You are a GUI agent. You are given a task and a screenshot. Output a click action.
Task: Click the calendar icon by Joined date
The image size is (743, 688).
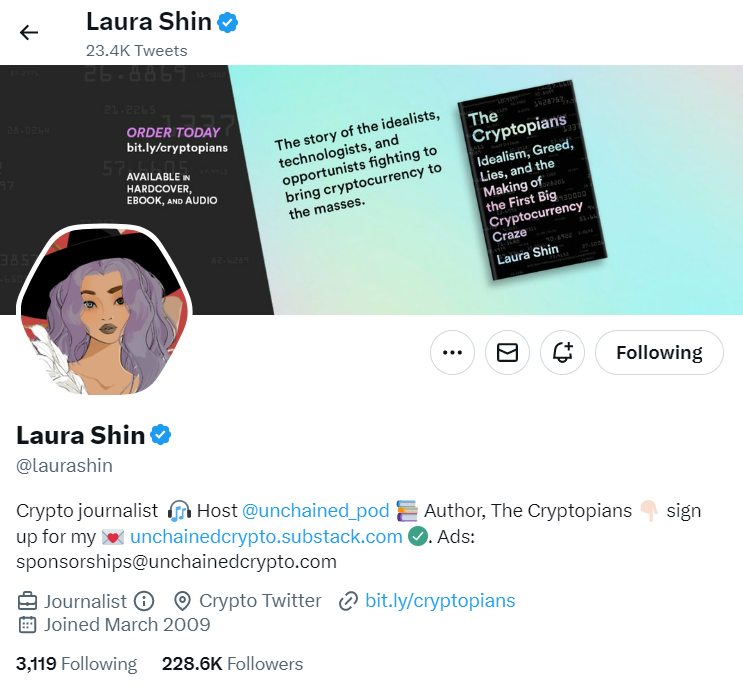[x=27, y=625]
